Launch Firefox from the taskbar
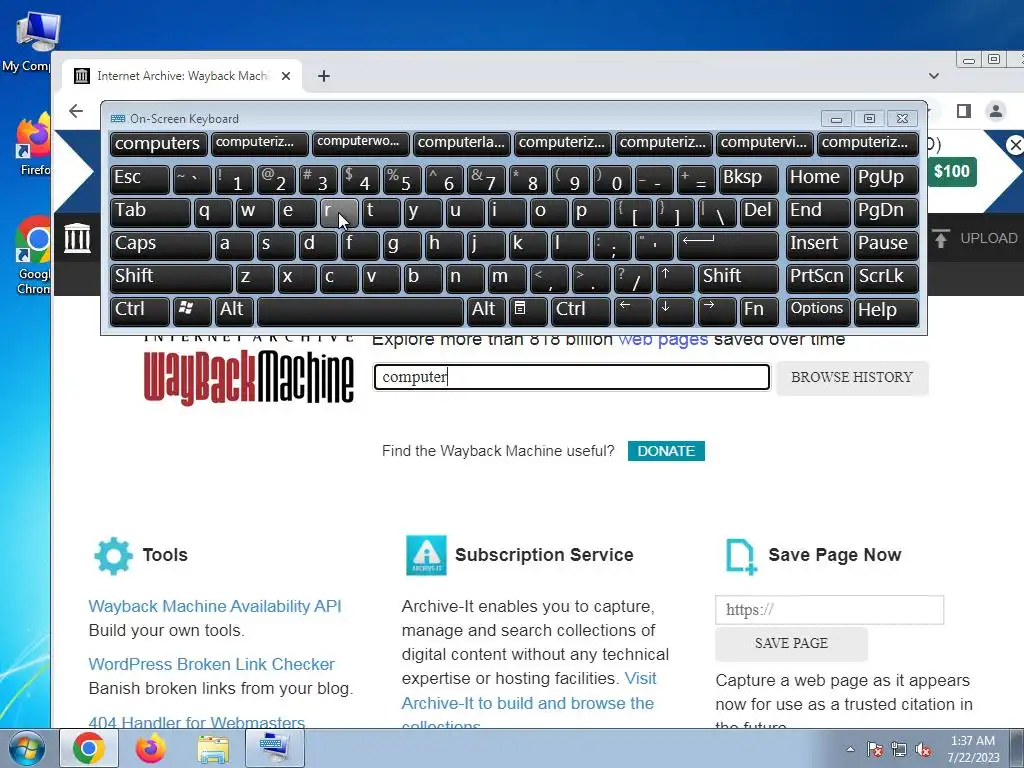The width and height of the screenshot is (1024, 768). pos(150,748)
